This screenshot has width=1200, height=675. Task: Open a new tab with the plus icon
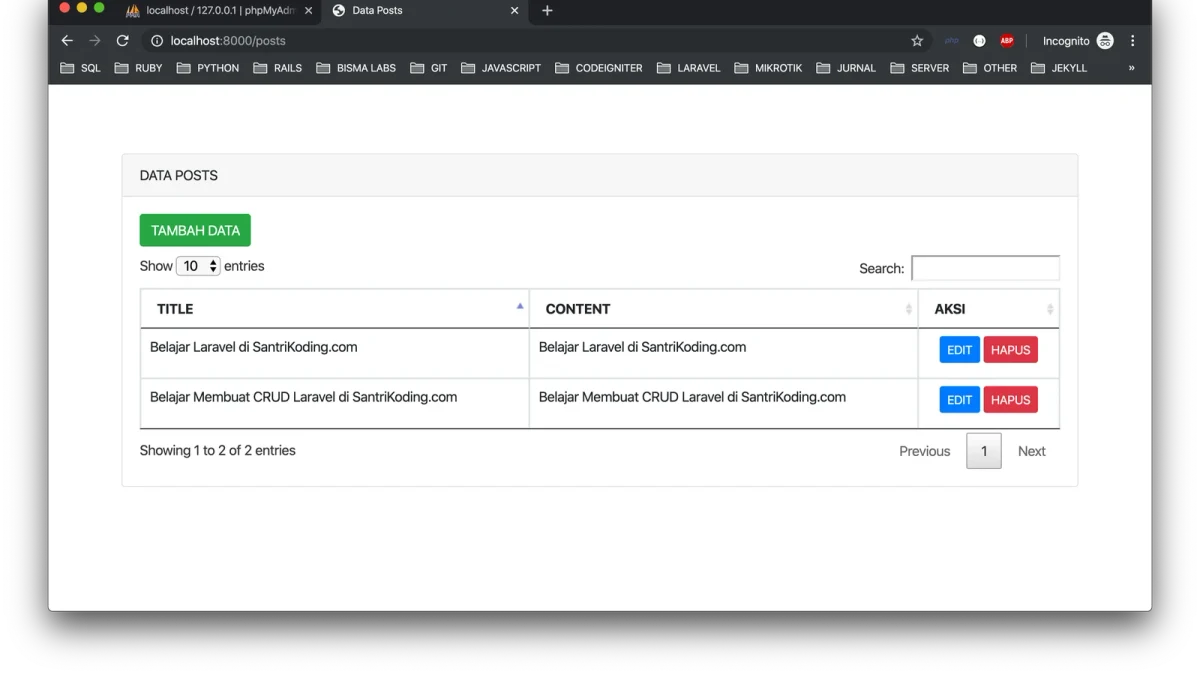click(x=547, y=11)
